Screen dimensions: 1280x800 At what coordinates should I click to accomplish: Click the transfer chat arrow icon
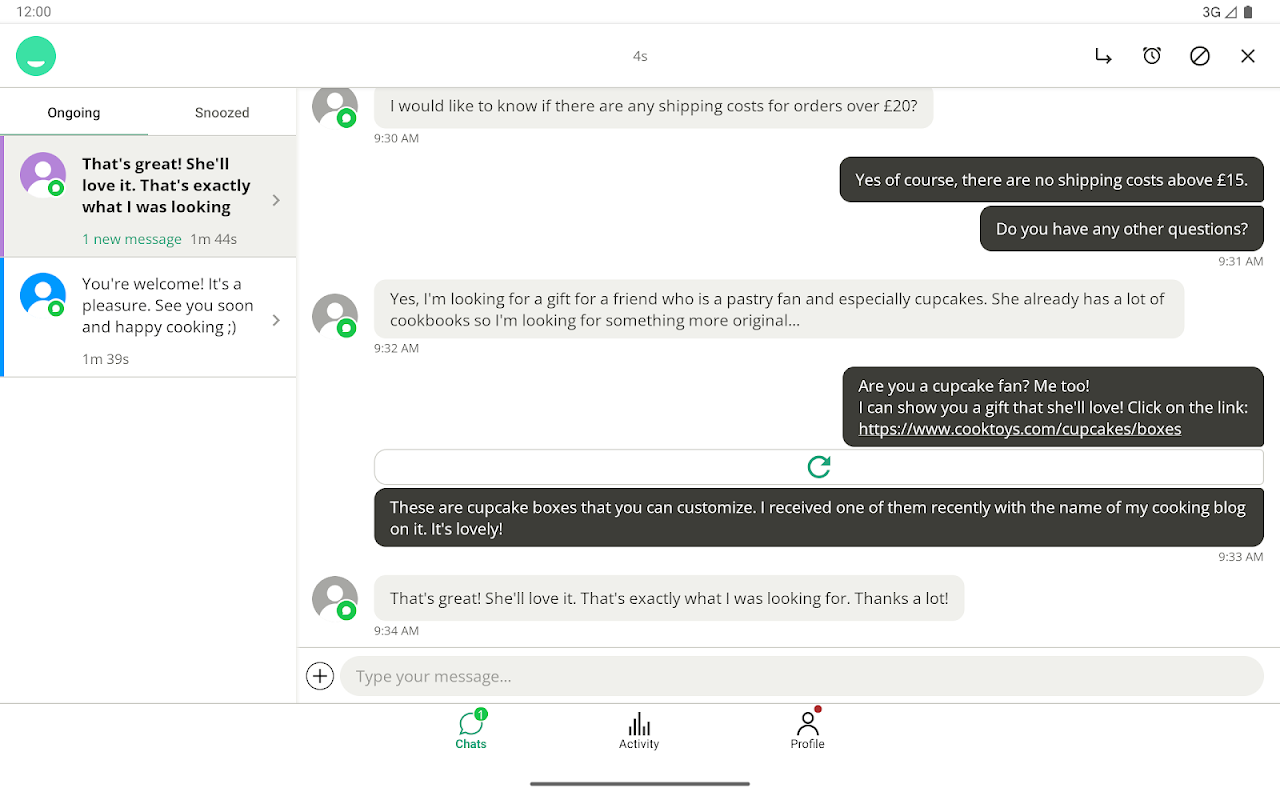tap(1103, 56)
